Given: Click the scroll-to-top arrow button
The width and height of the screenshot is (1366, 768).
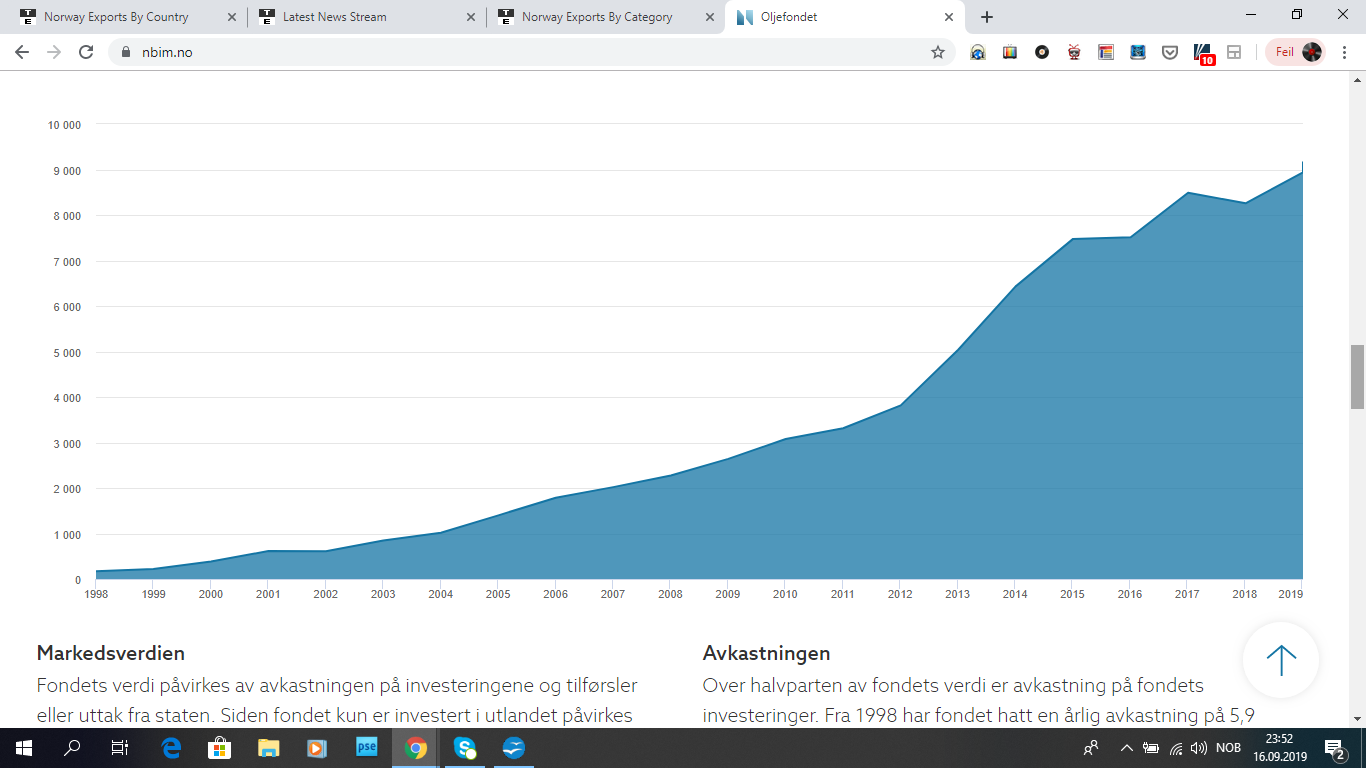Looking at the screenshot, I should [x=1280, y=660].
